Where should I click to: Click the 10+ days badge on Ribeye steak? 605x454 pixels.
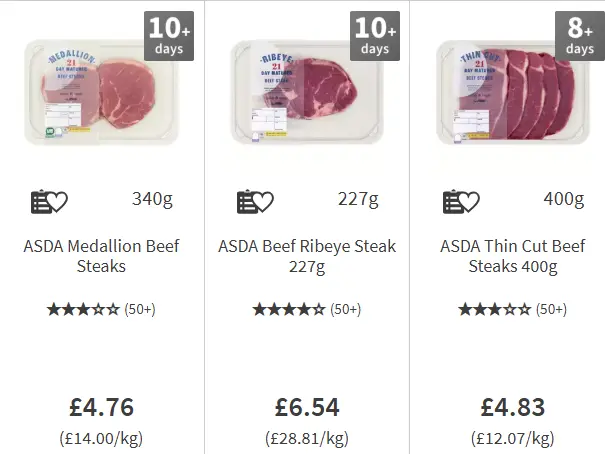[375, 36]
